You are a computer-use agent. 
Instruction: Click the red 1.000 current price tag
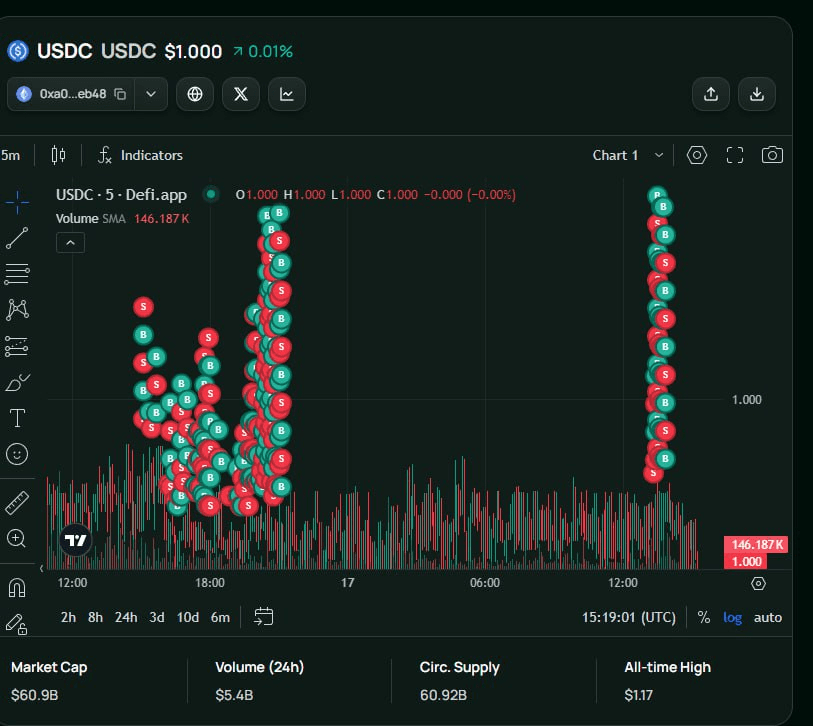(746, 561)
